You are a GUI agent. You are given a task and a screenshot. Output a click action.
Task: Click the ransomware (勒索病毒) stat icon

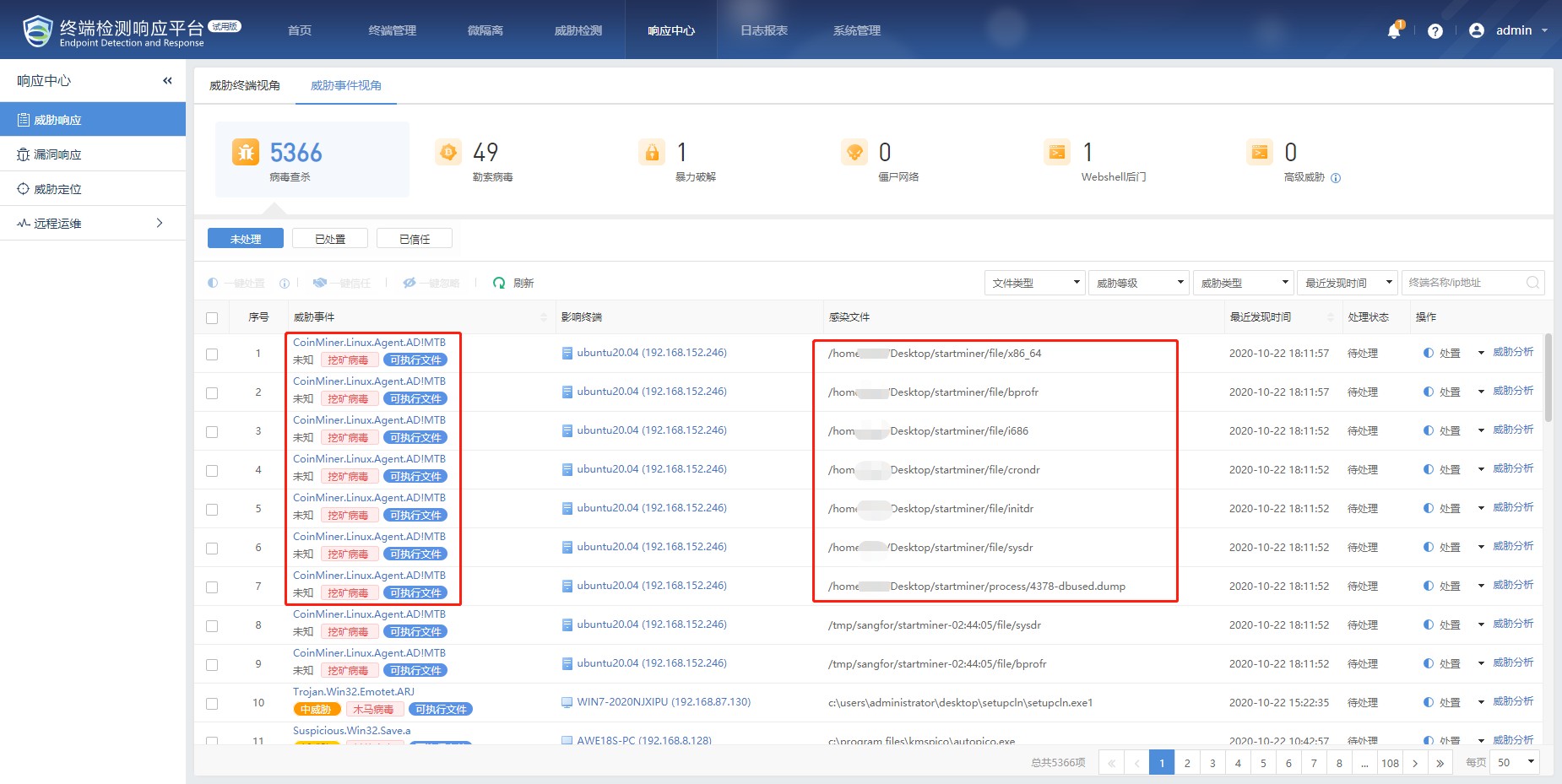click(448, 153)
